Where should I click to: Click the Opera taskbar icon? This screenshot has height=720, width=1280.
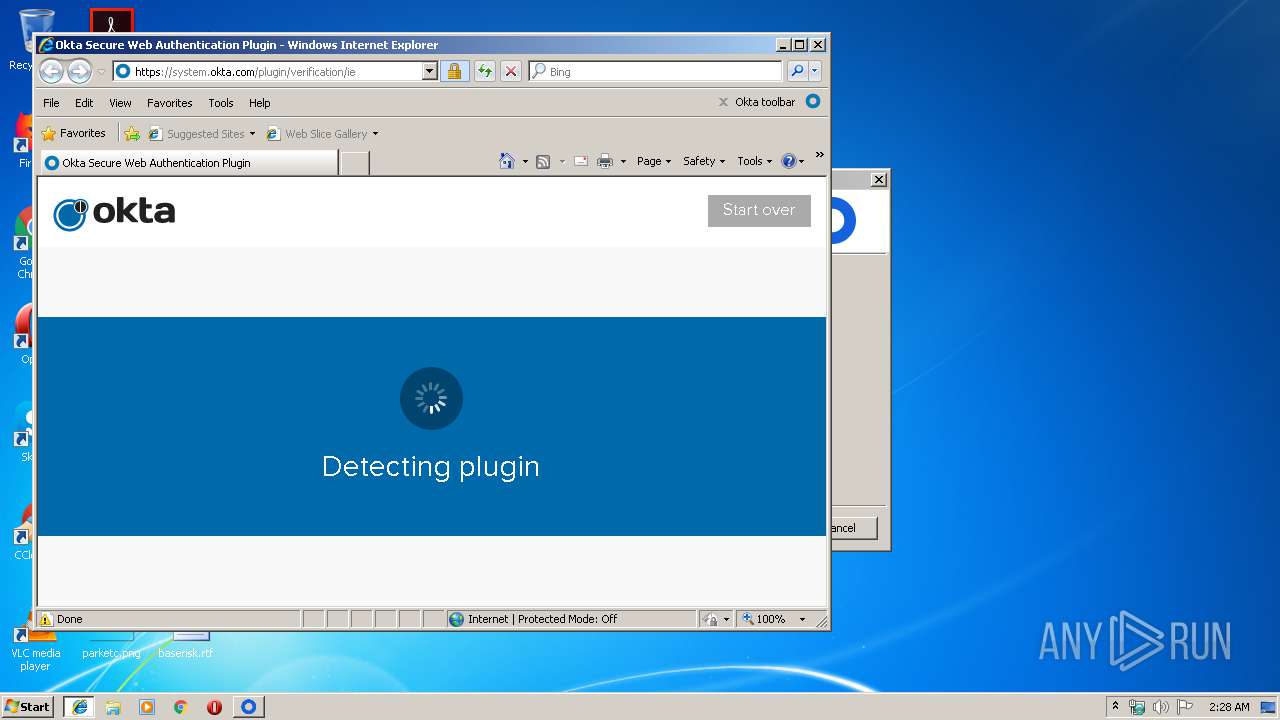214,707
